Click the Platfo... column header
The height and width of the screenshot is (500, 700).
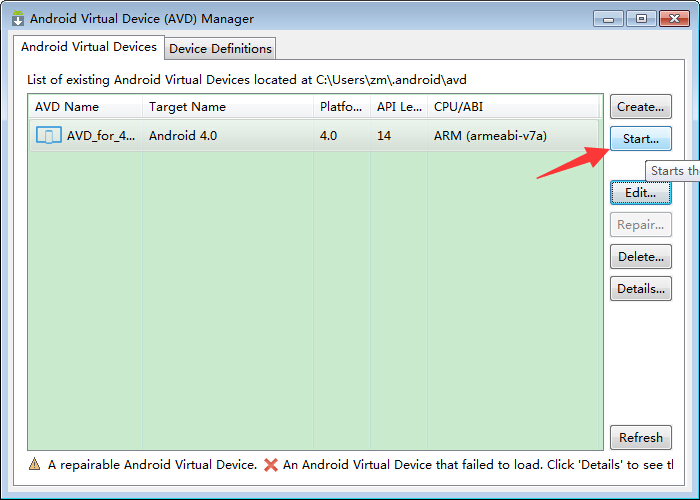342,107
